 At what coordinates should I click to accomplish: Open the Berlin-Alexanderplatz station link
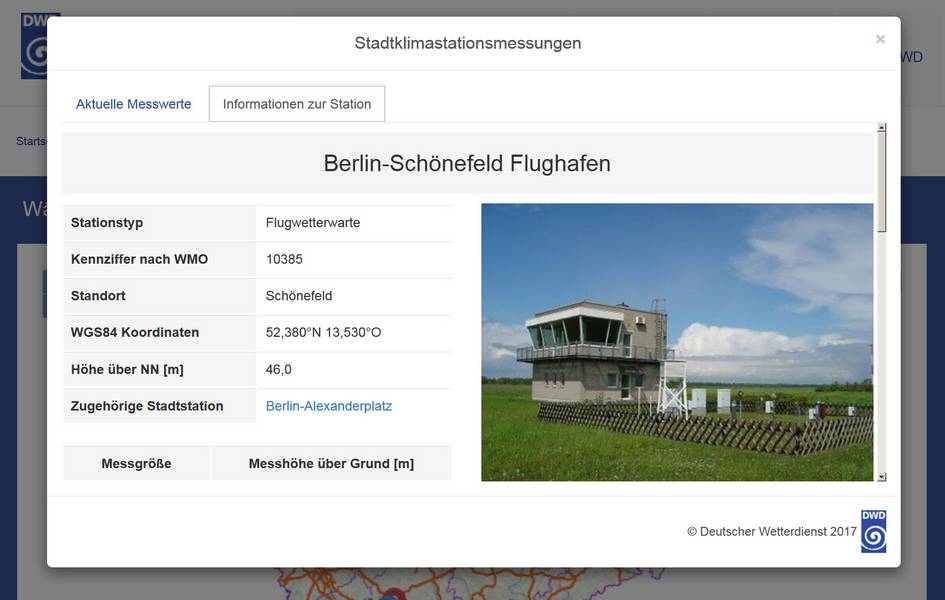coord(329,406)
